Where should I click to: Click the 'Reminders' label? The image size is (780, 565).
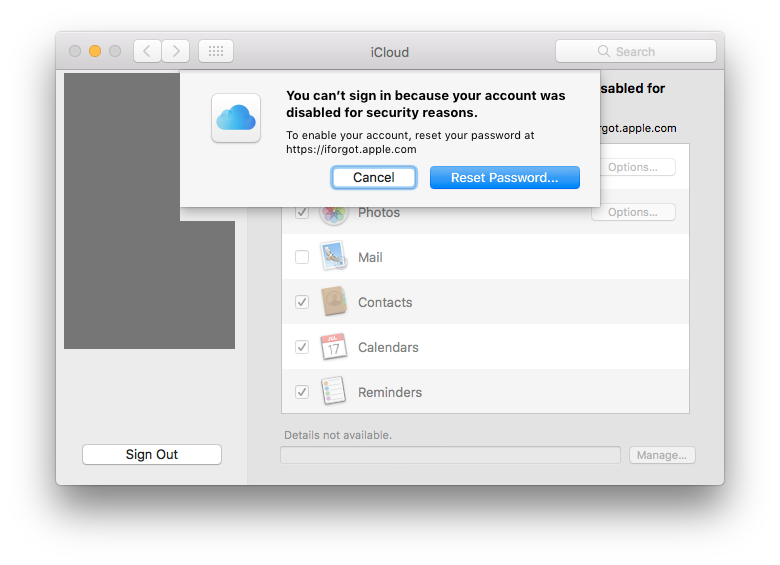pos(390,392)
